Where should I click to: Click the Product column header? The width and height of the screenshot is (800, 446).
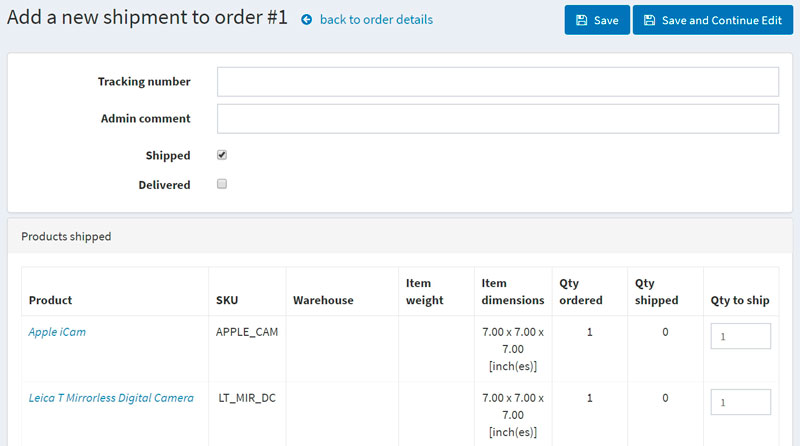pos(51,300)
